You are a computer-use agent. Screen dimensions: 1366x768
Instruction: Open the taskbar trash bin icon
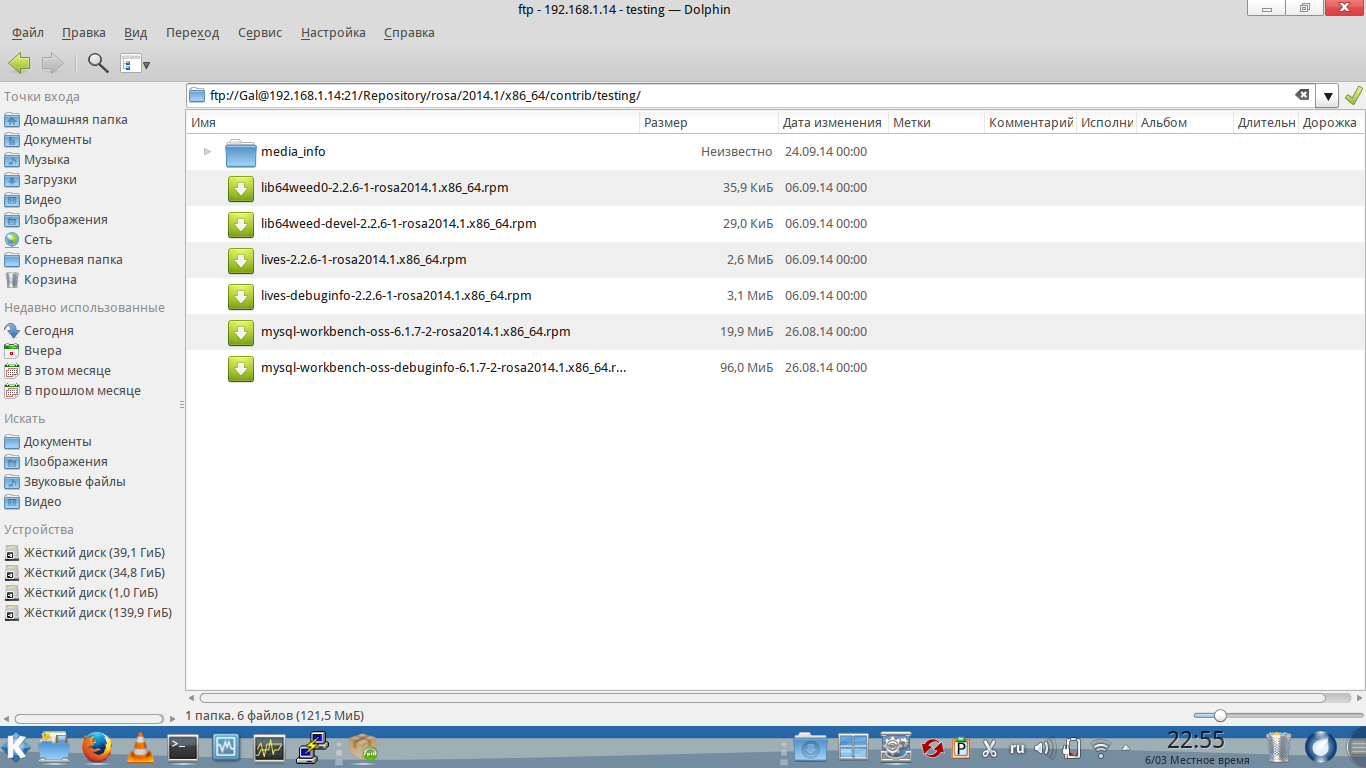pyautogui.click(x=1278, y=747)
